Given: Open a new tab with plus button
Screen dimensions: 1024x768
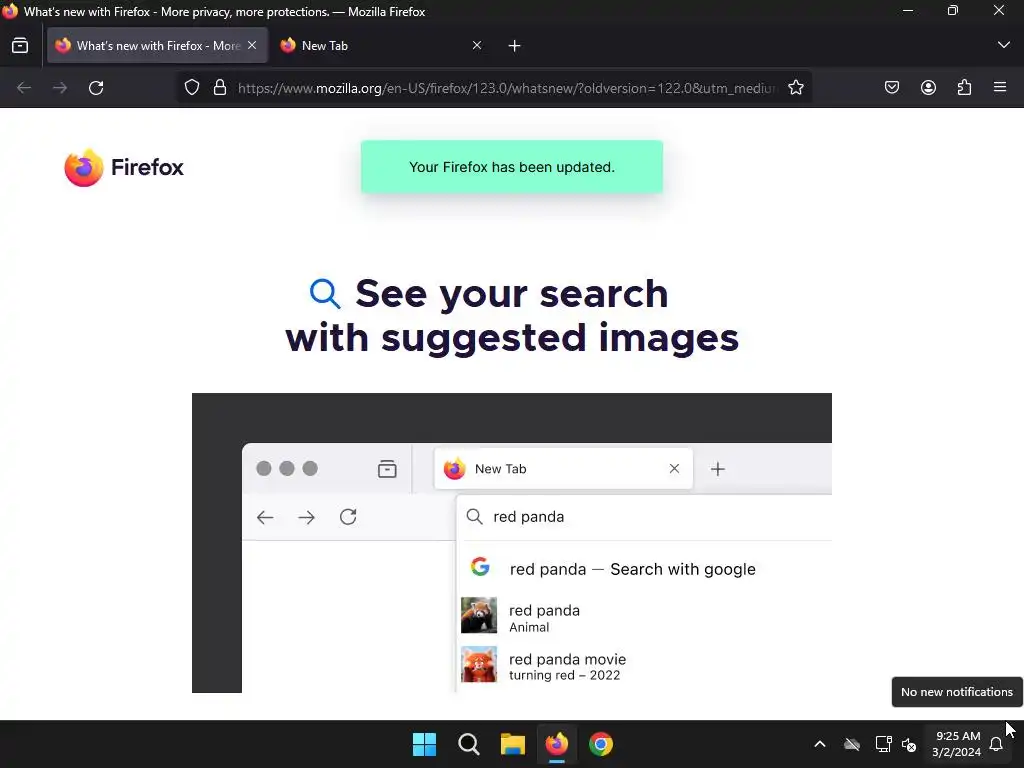Looking at the screenshot, I should pyautogui.click(x=515, y=46).
